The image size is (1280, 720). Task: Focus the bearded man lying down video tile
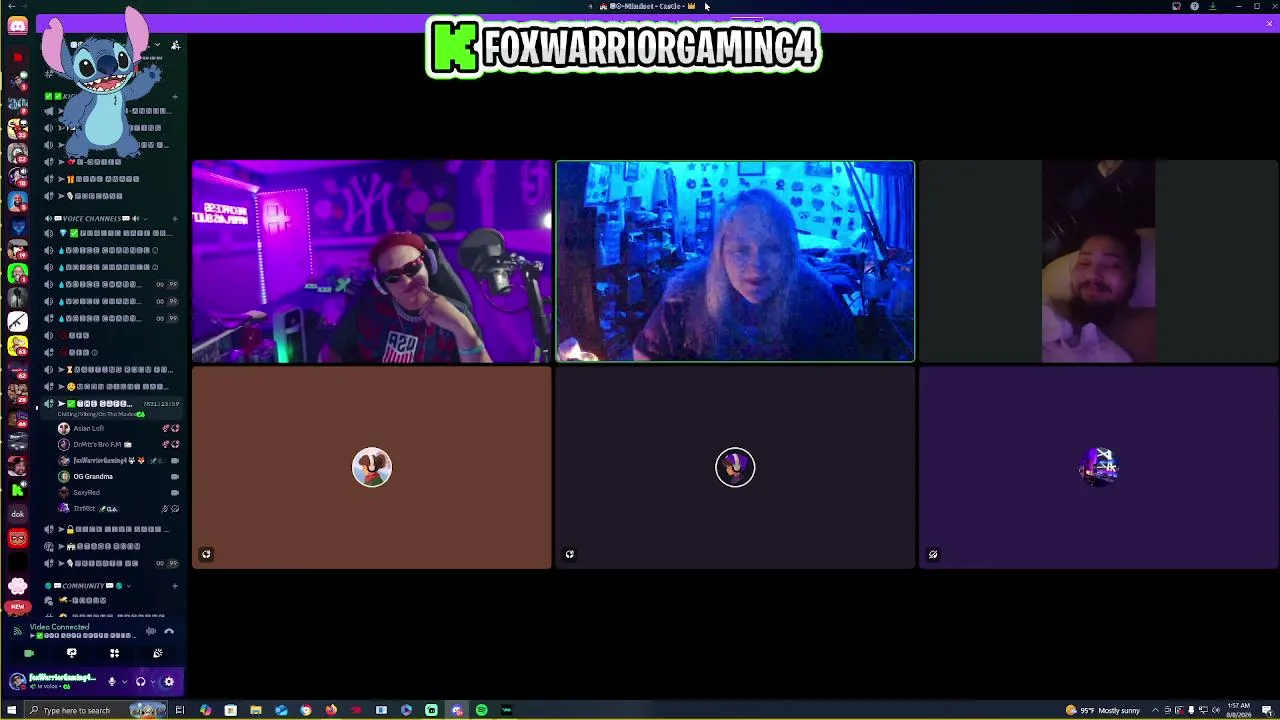point(1099,261)
